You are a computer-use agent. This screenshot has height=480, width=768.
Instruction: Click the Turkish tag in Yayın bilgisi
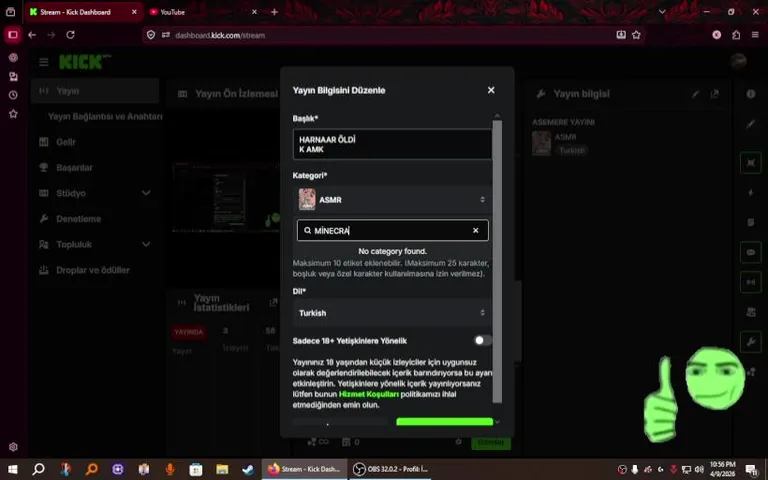tap(572, 150)
